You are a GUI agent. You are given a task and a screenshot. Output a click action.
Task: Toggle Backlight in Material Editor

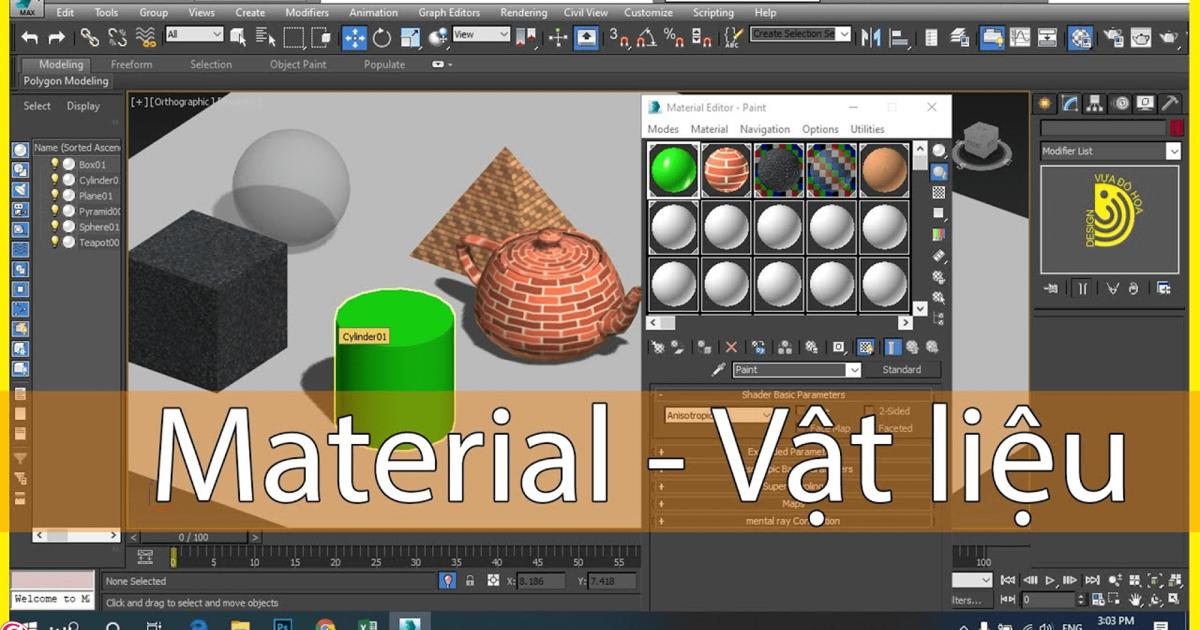click(x=939, y=171)
